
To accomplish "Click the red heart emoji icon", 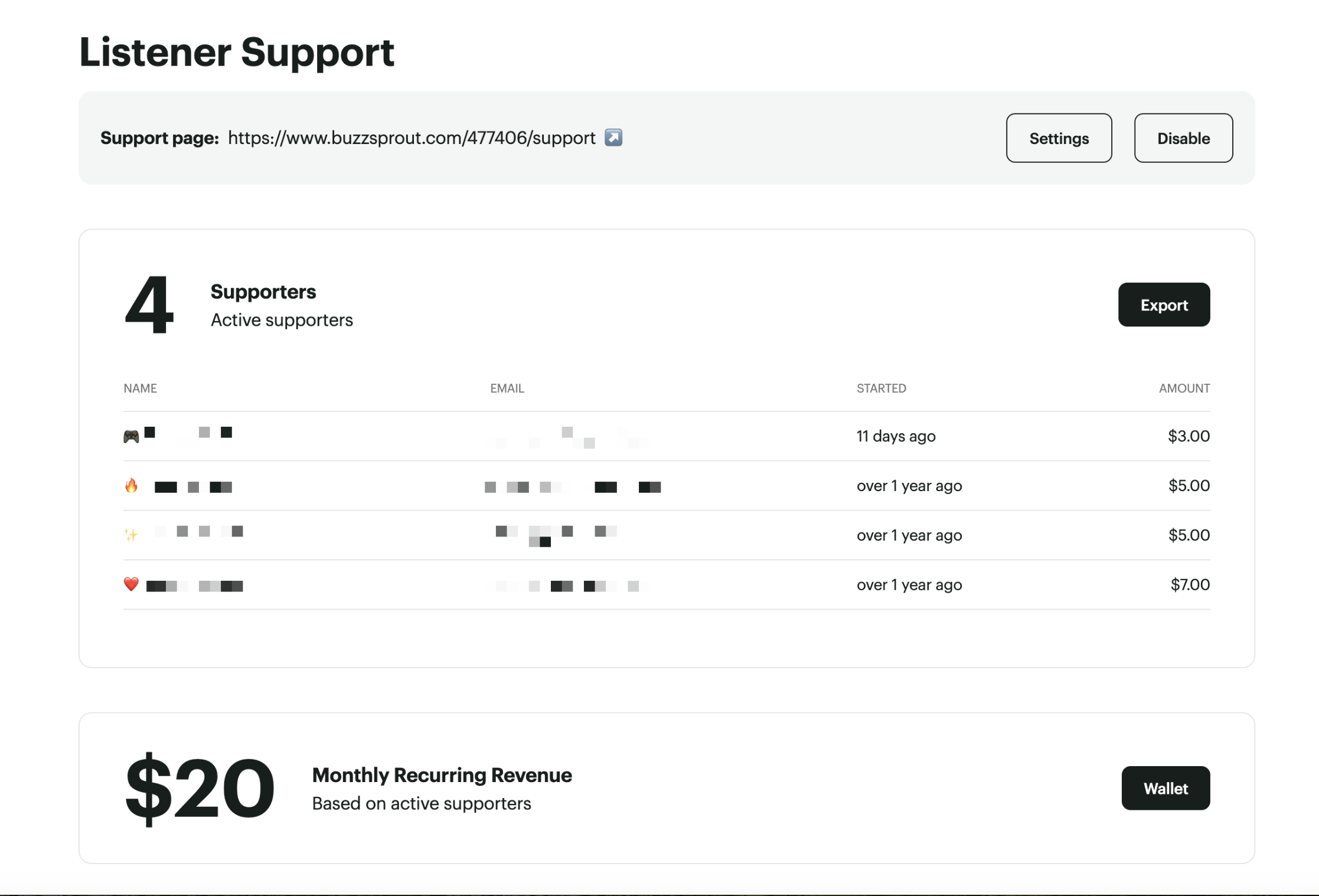I will pyautogui.click(x=131, y=584).
